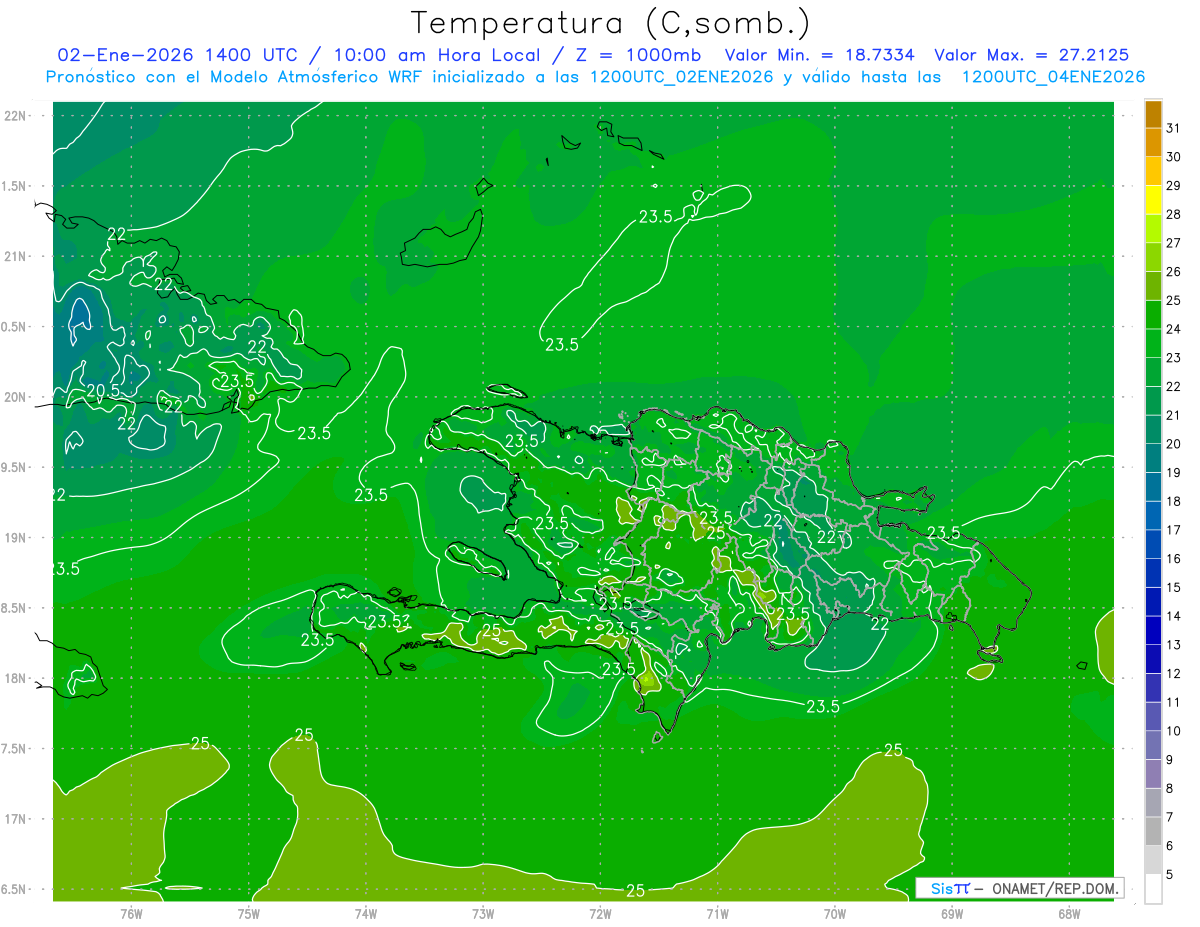Select the legend color band between 19 and 20
The height and width of the screenshot is (927, 1200).
(1153, 458)
